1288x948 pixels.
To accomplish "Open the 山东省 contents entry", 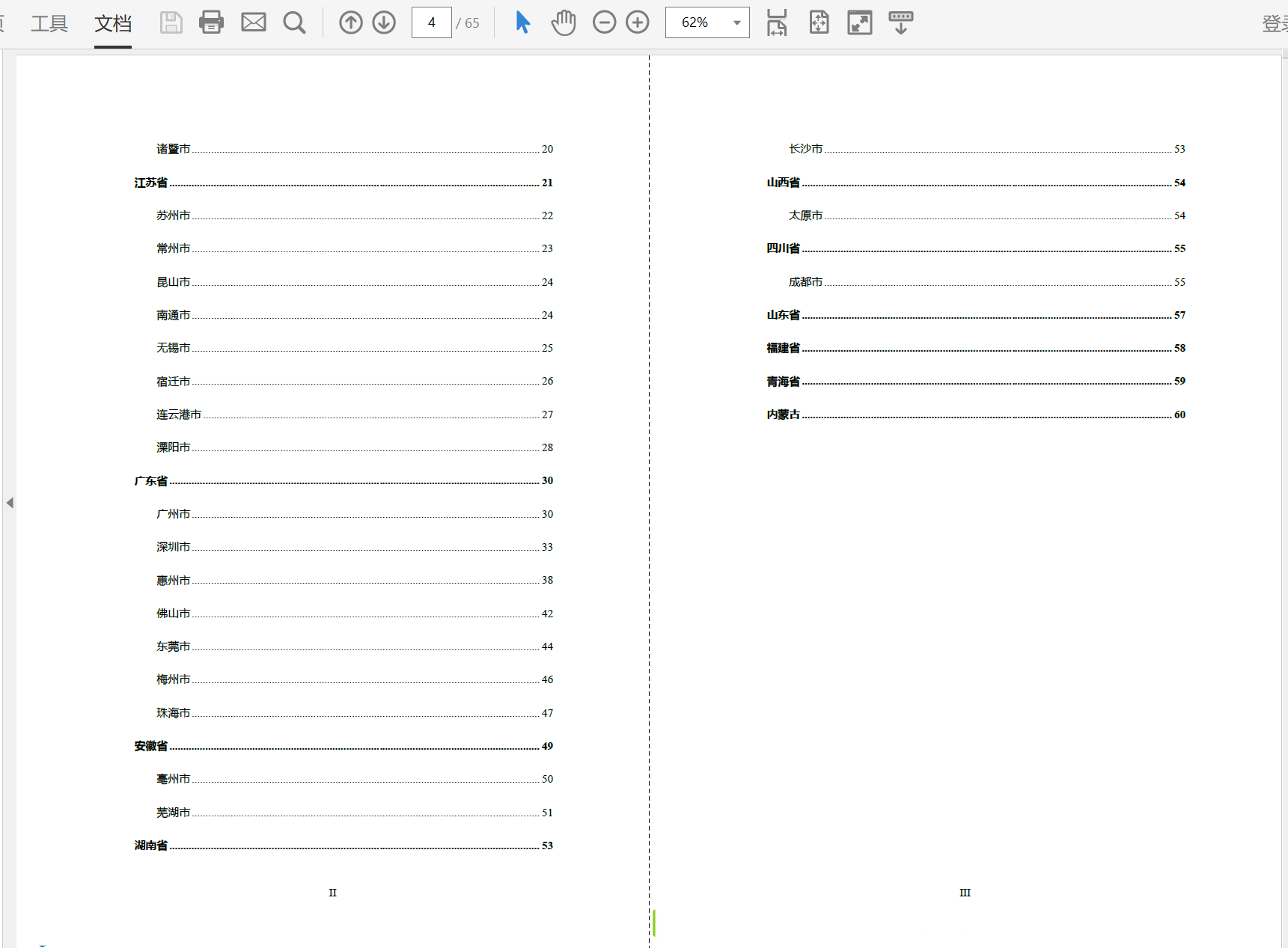I will tap(976, 315).
